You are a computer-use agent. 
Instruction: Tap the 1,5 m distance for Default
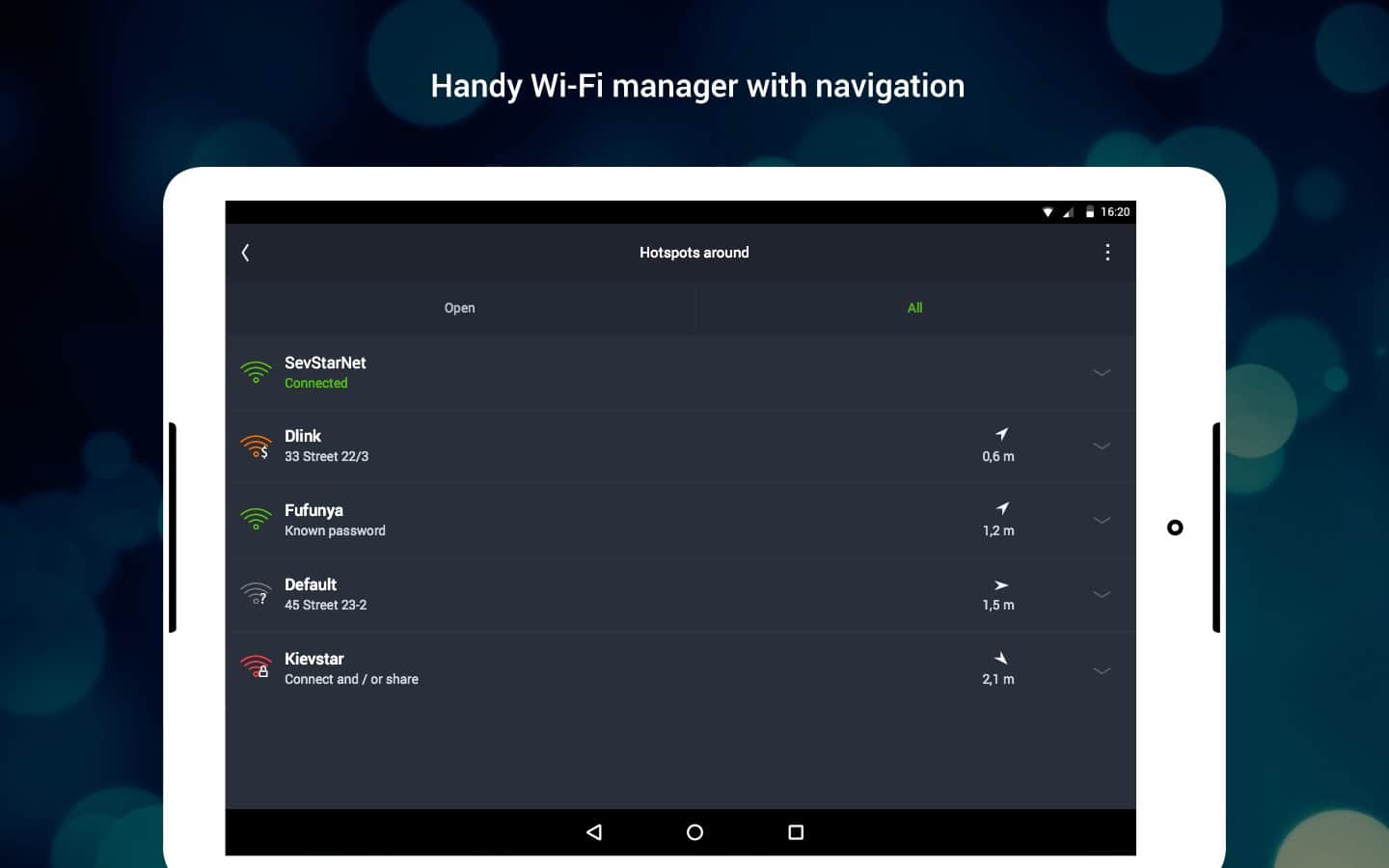pyautogui.click(x=998, y=605)
